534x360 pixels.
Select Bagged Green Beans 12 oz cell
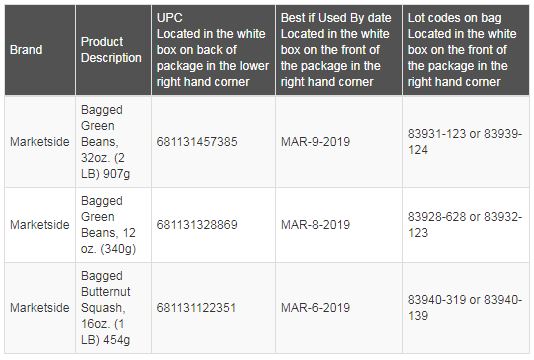click(113, 225)
